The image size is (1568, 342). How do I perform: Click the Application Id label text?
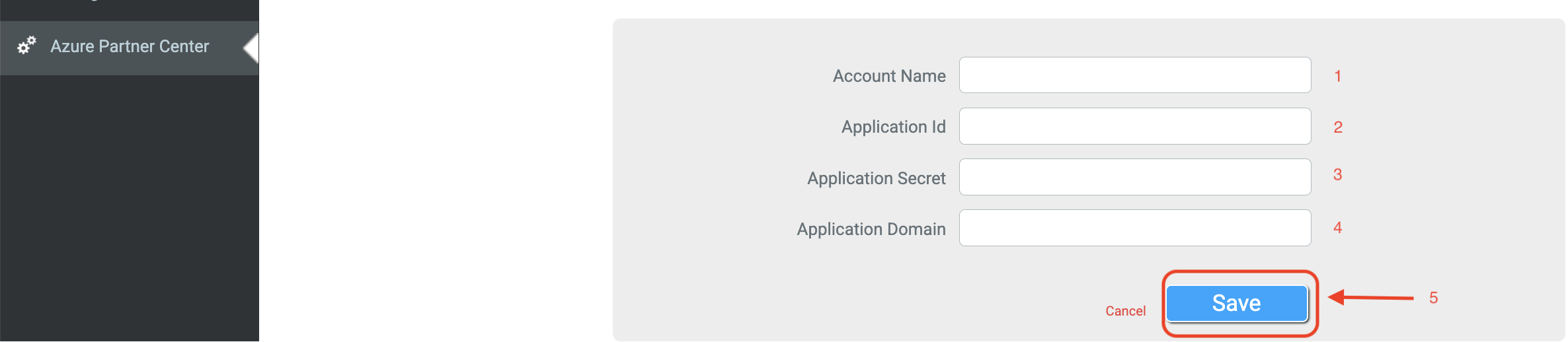click(x=893, y=127)
